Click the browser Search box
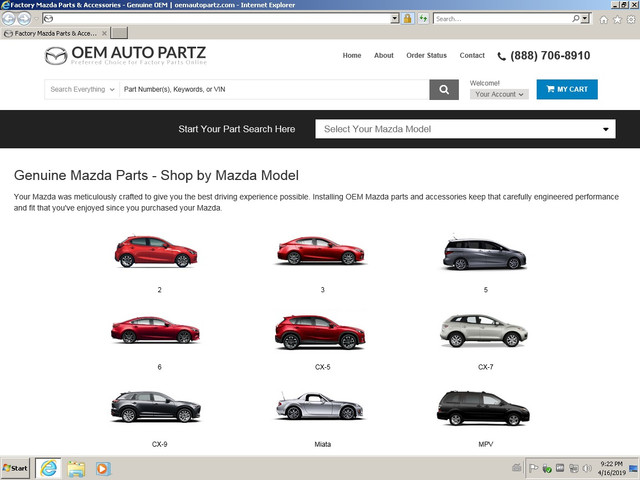 click(502, 18)
